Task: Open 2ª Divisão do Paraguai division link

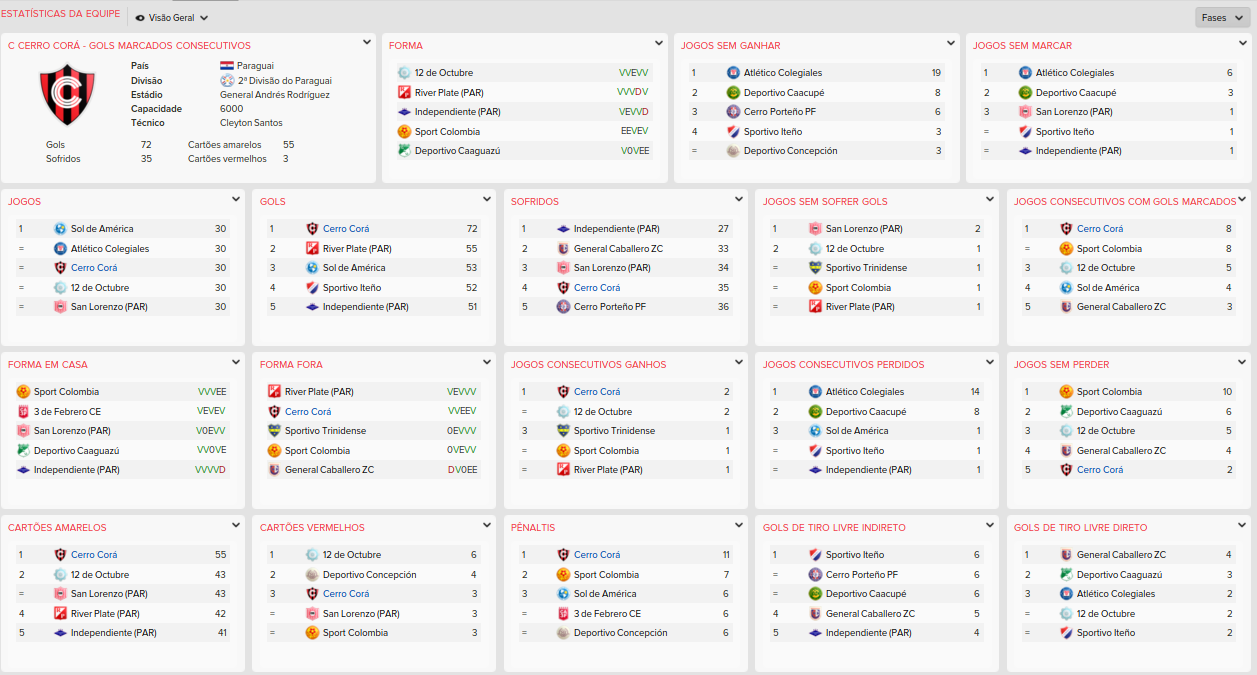Action: (285, 81)
